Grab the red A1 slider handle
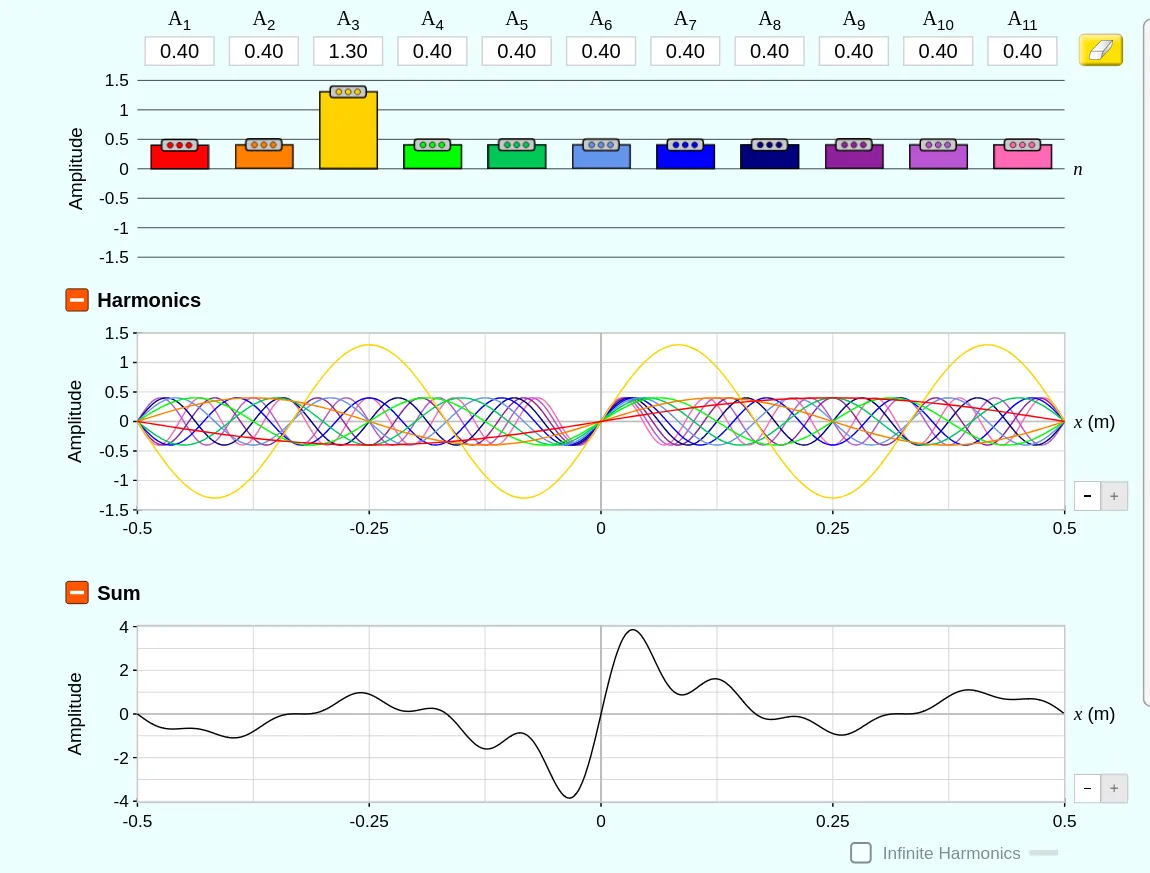This screenshot has height=873, width=1150. pyautogui.click(x=180, y=145)
